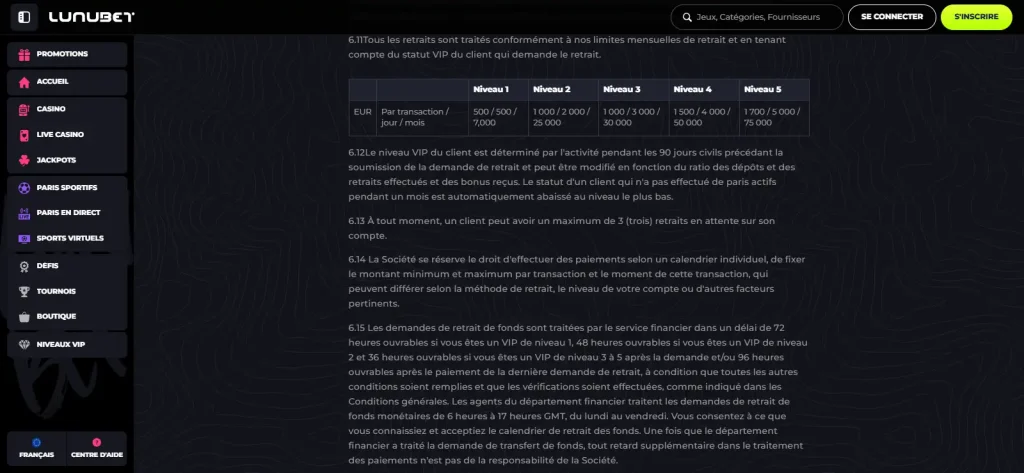Click the Défis medal icon
1024x473 pixels.
[24, 266]
